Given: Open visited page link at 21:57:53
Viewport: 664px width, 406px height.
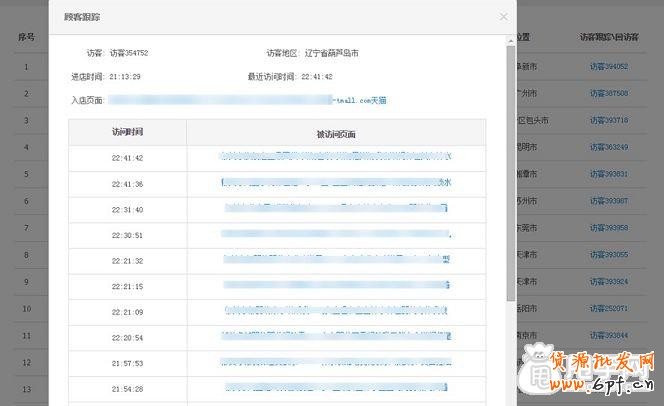Looking at the screenshot, I should pyautogui.click(x=336, y=363).
